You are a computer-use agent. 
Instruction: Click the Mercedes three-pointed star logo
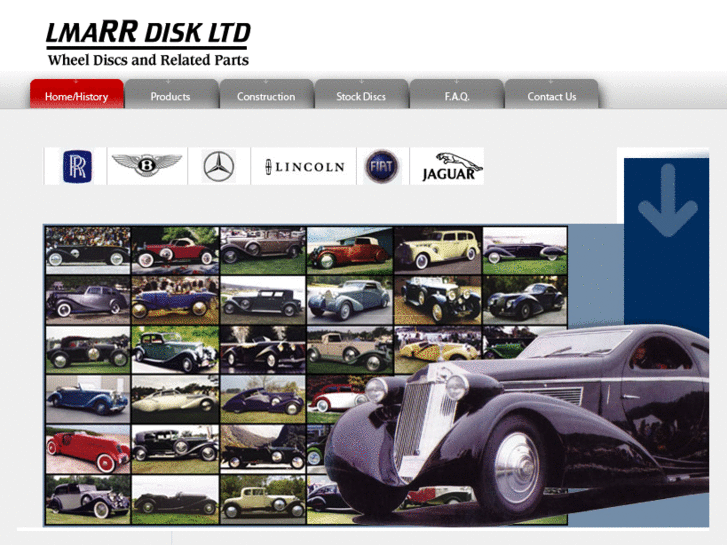(219, 166)
